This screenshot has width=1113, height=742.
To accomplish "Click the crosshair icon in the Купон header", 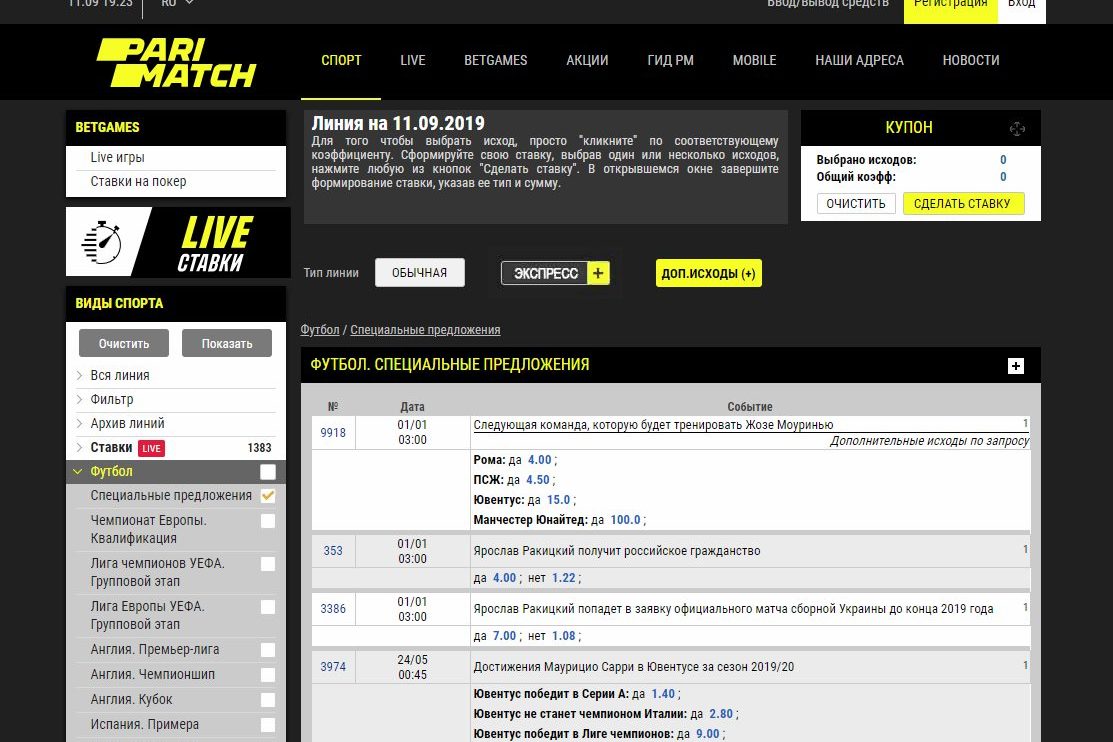I will (x=1017, y=129).
